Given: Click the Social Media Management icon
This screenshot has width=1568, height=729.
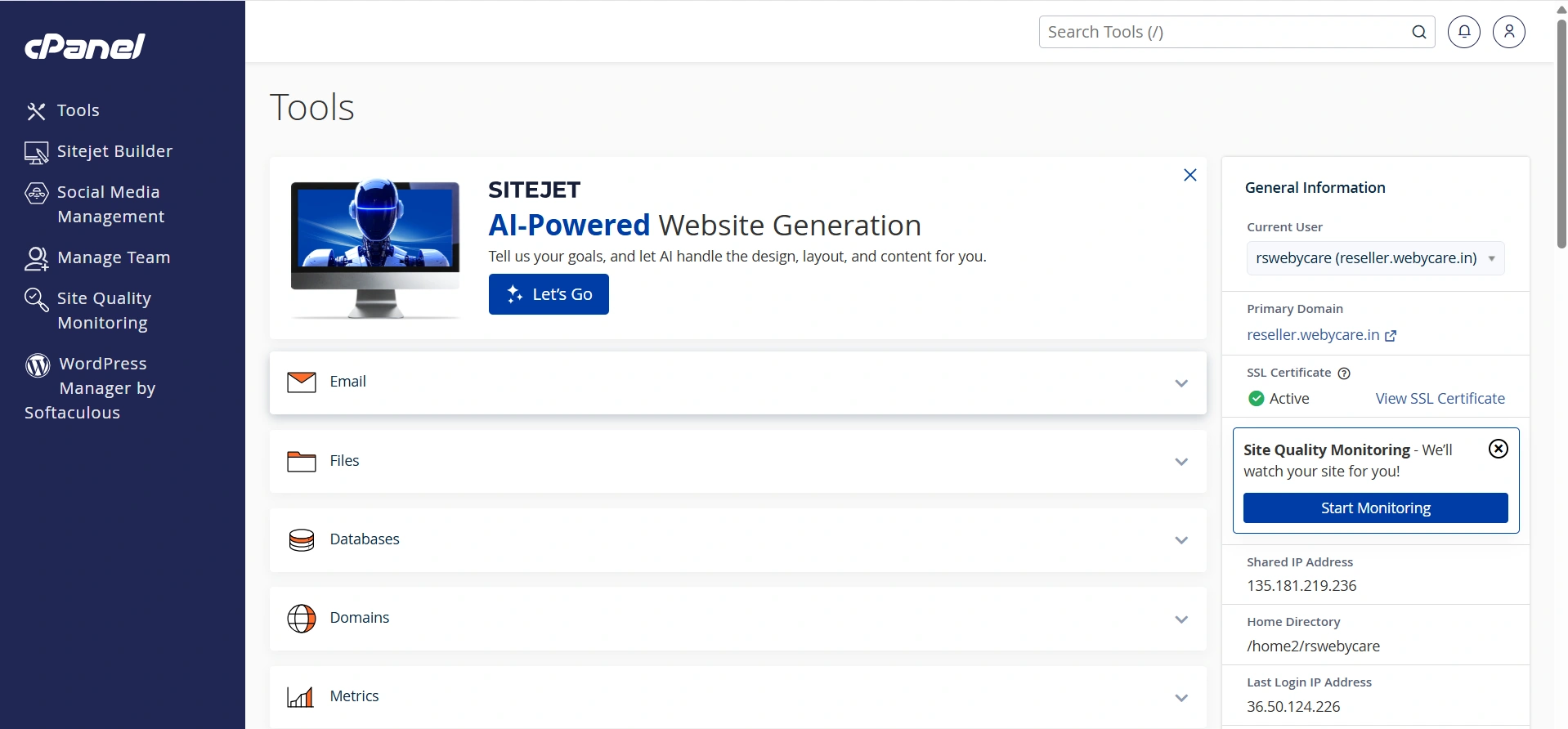Looking at the screenshot, I should tap(37, 194).
